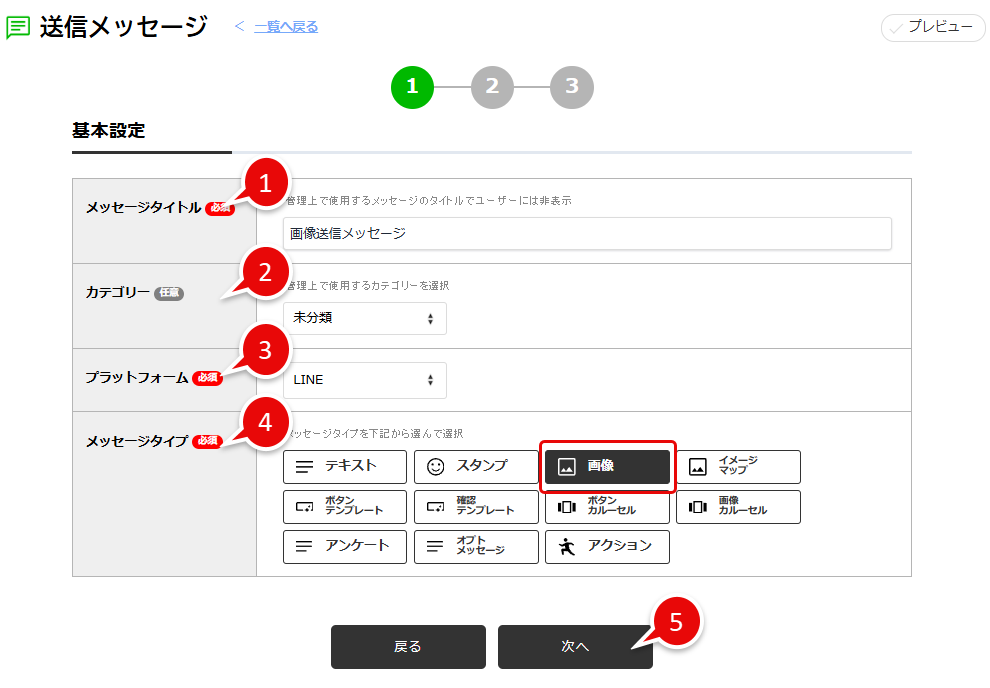This screenshot has height=688, width=990.
Task: Click the 戻る (Back) button
Action: point(407,647)
